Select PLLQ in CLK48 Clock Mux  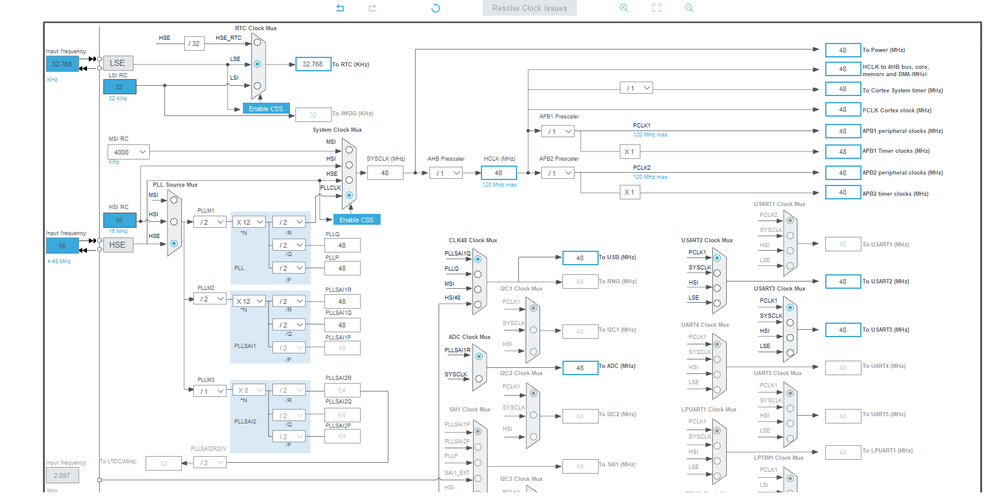pyautogui.click(x=478, y=274)
